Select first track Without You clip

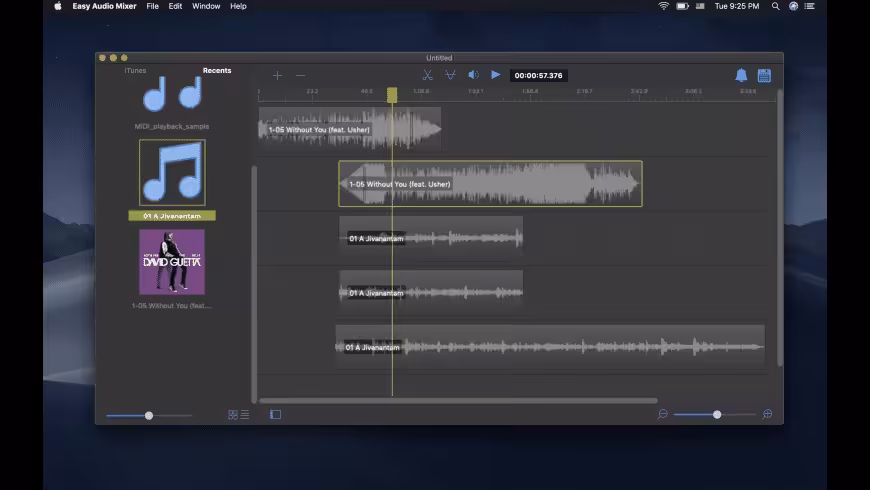pos(350,129)
